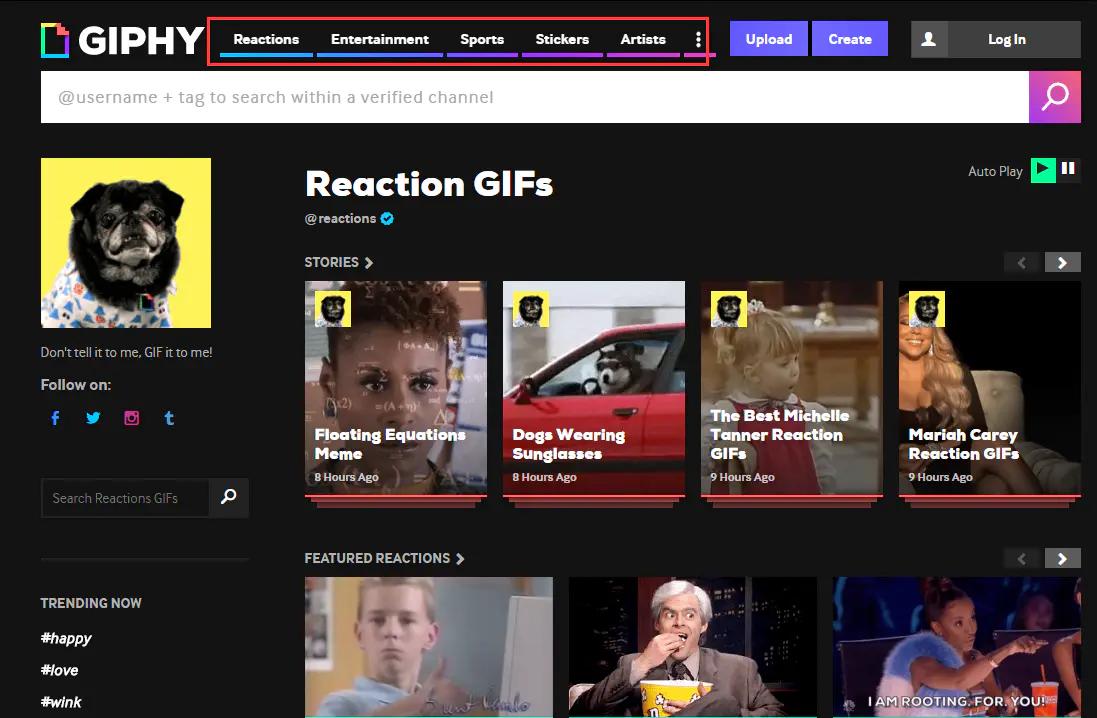Viewport: 1097px width, 718px height.
Task: Click the Reaction GIFs page title
Action: (x=429, y=184)
